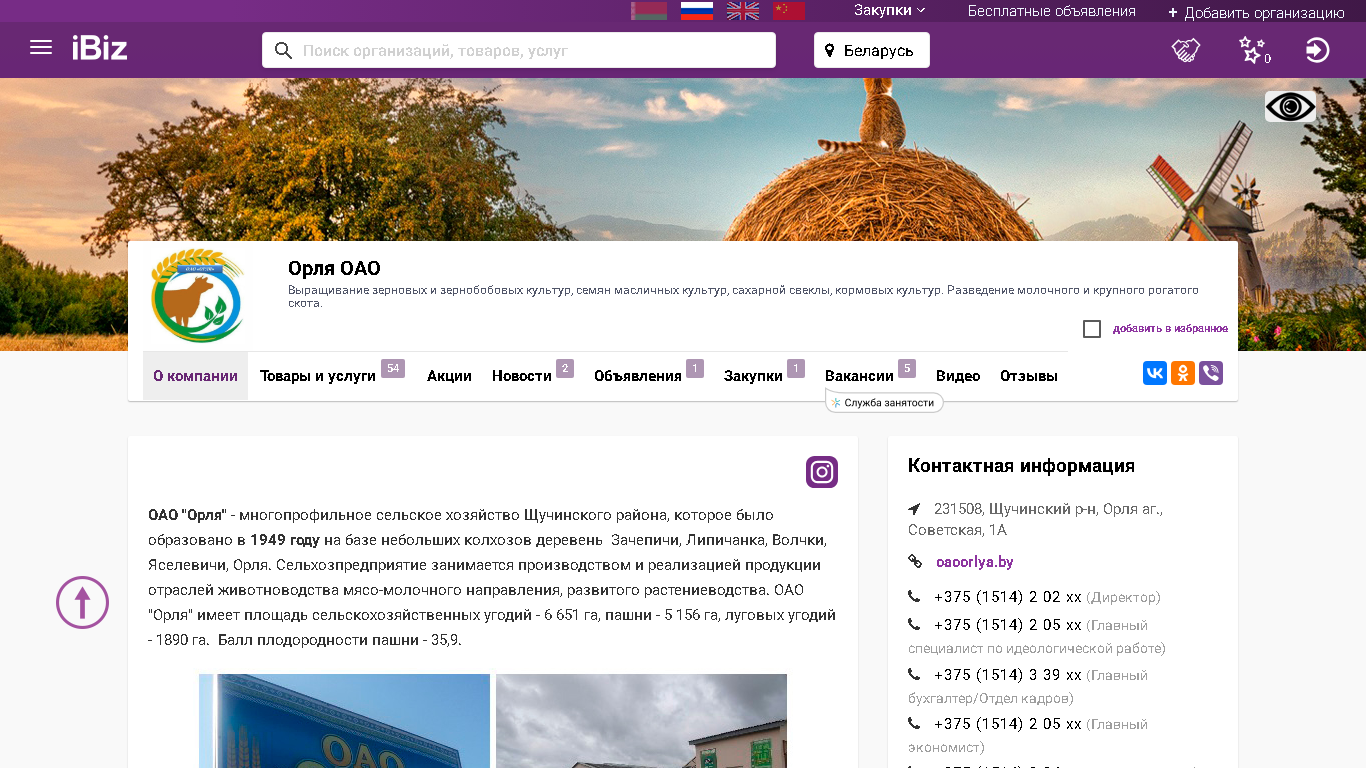Click the search organizations input field
This screenshot has width=1366, height=768.
(519, 50)
